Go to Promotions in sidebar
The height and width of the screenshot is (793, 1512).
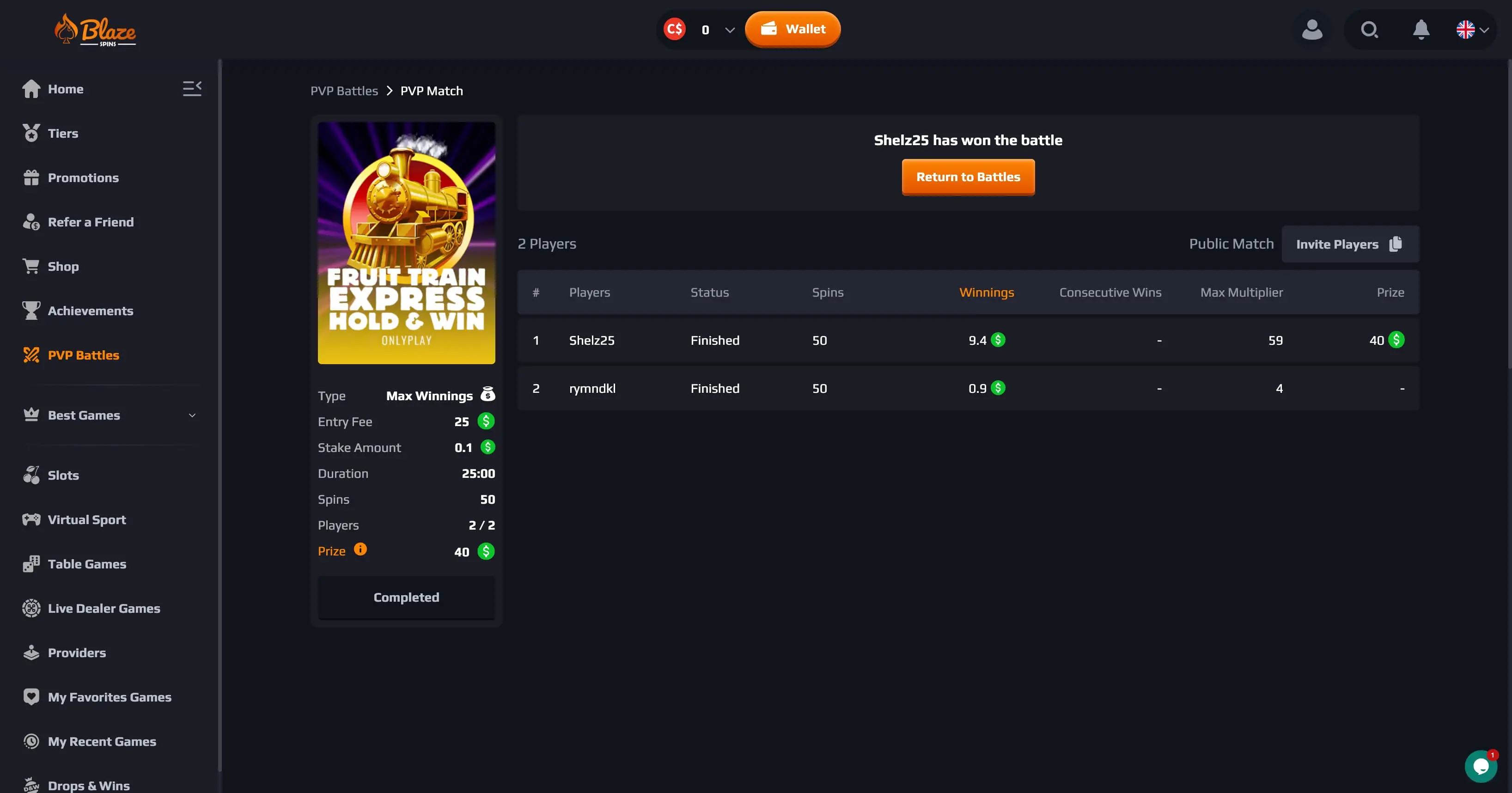pos(83,178)
